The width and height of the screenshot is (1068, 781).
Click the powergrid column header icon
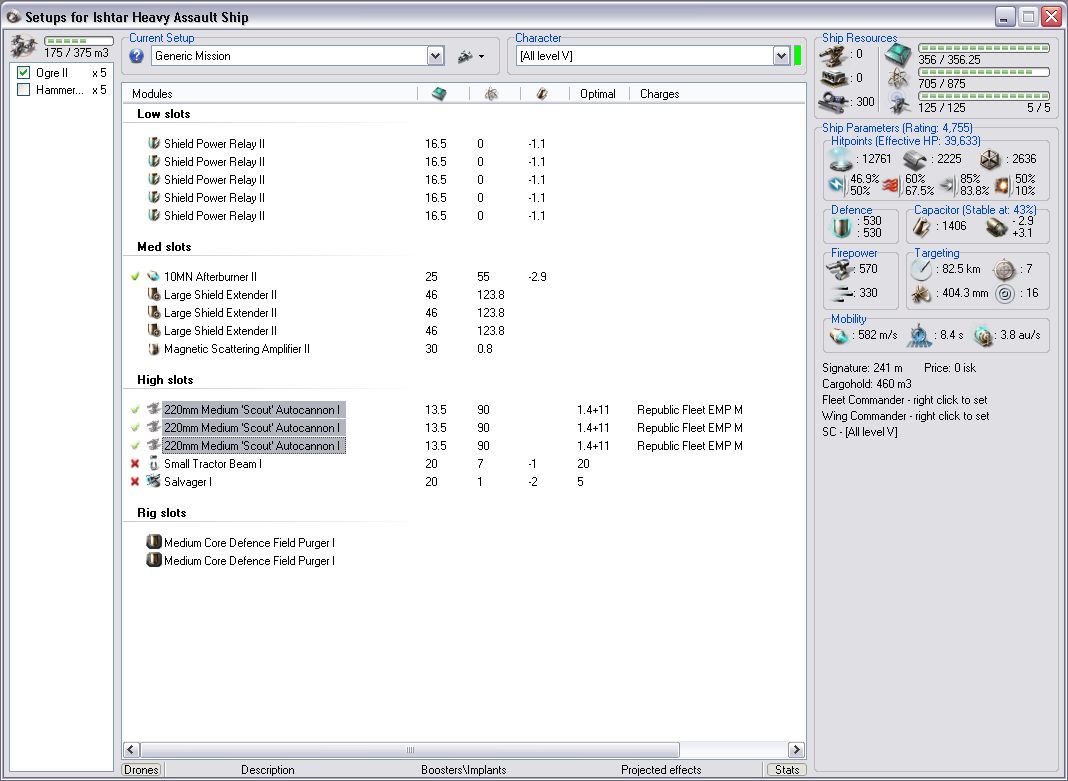tap(491, 93)
